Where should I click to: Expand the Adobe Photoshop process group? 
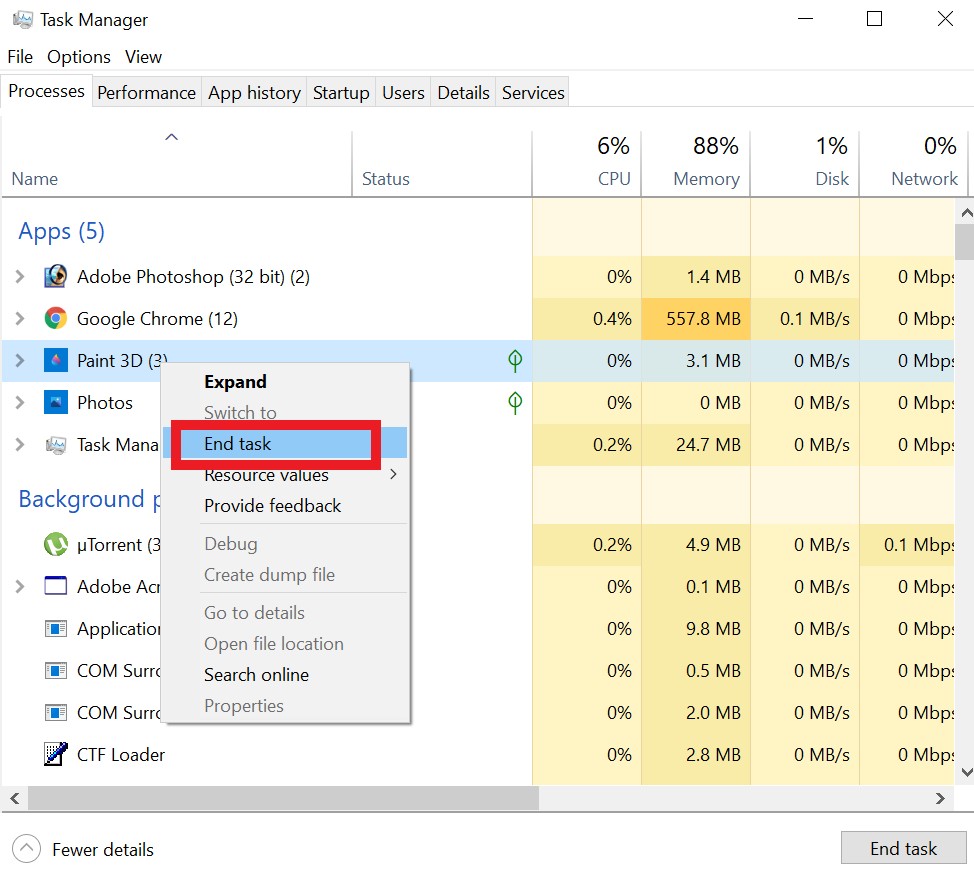tap(20, 276)
